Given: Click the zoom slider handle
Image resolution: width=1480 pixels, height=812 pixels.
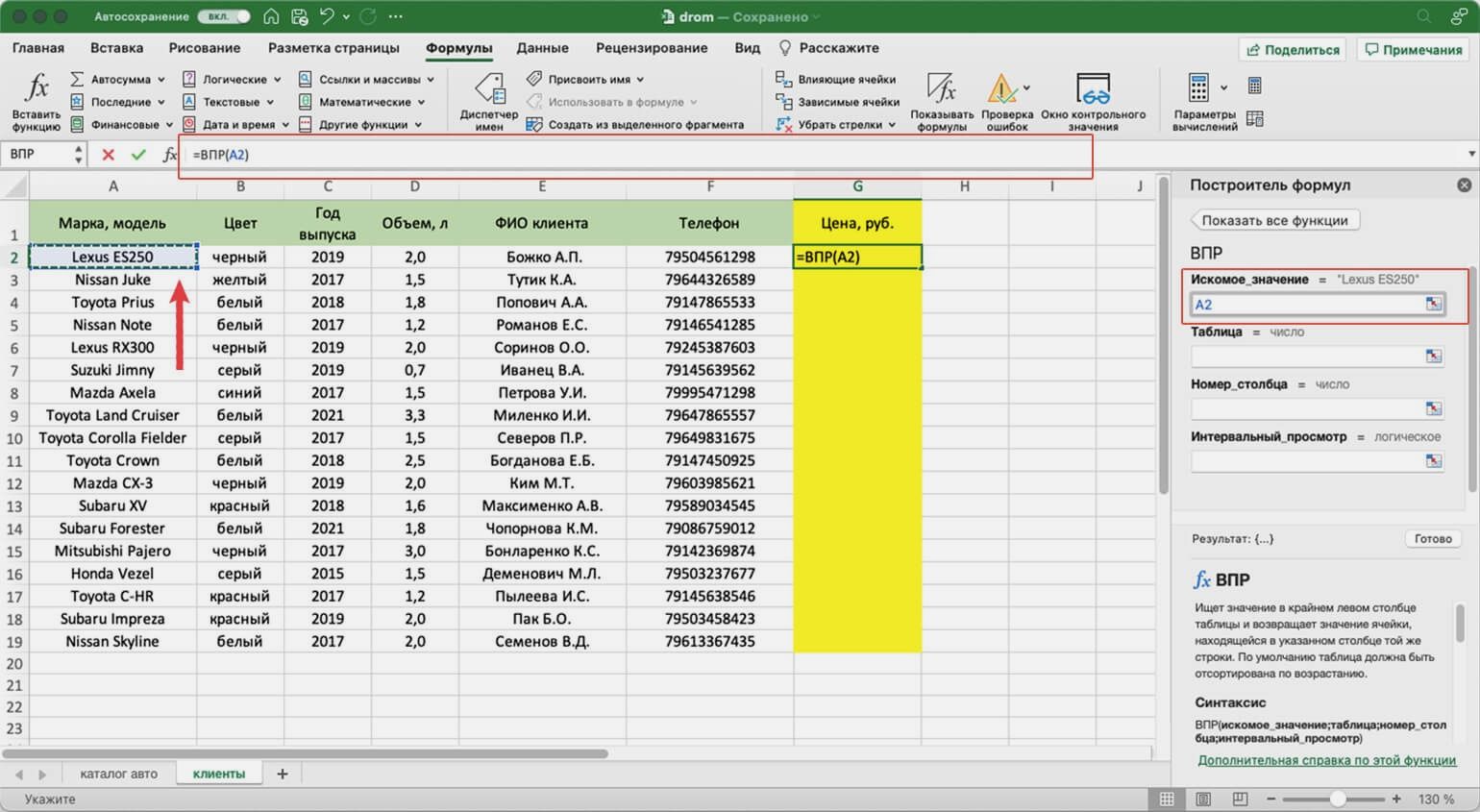Looking at the screenshot, I should click(x=1338, y=799).
